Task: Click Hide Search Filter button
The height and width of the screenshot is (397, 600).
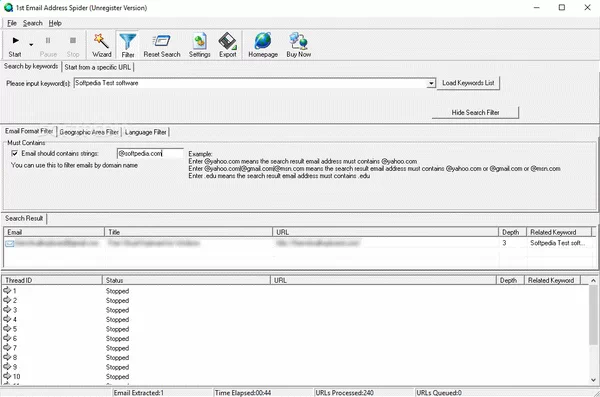Action: (475, 113)
